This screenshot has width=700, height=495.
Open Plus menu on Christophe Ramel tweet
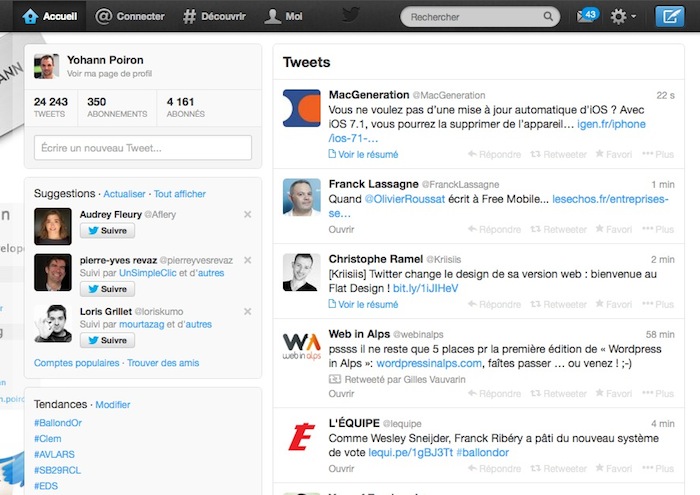(658, 304)
